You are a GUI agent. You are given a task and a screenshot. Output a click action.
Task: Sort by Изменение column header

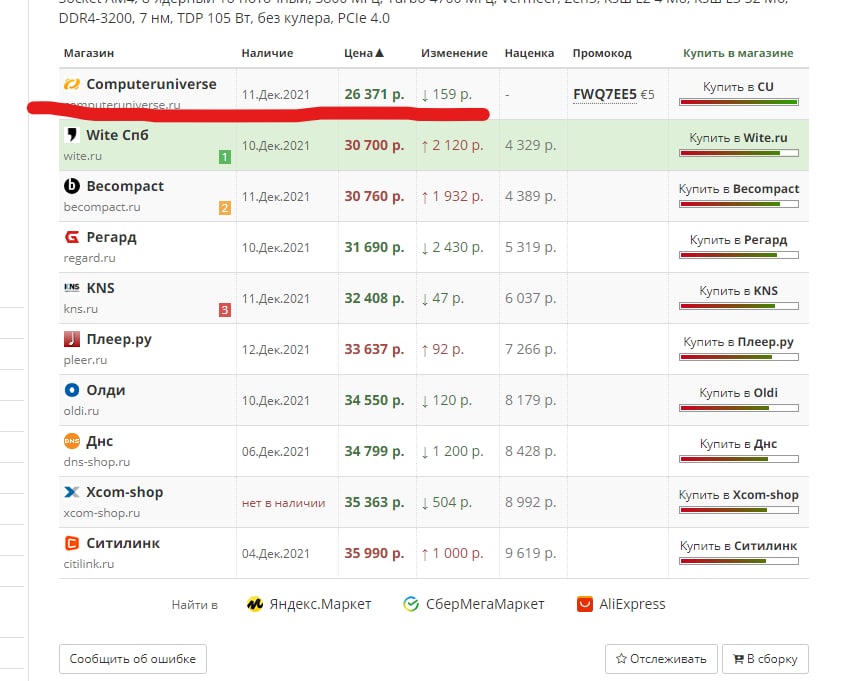[x=454, y=53]
